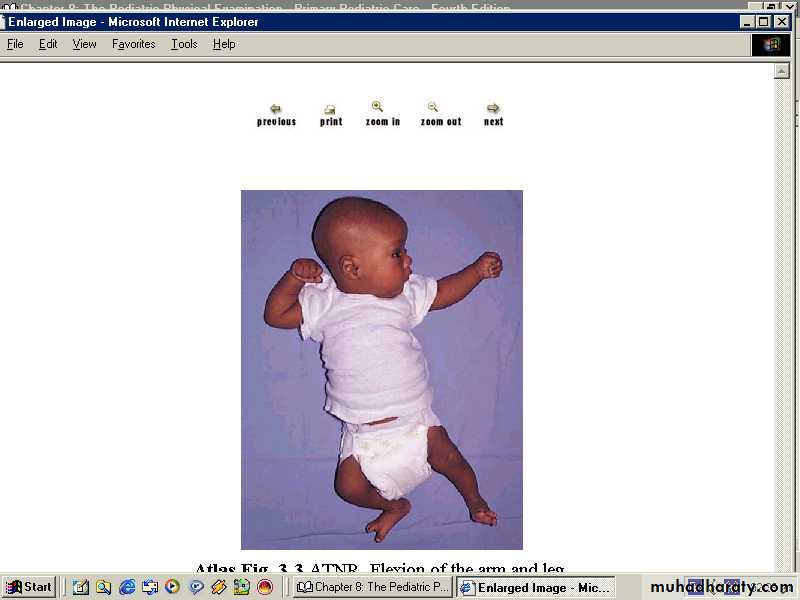
Task: Click the zoom in magnifier icon
Action: (378, 107)
